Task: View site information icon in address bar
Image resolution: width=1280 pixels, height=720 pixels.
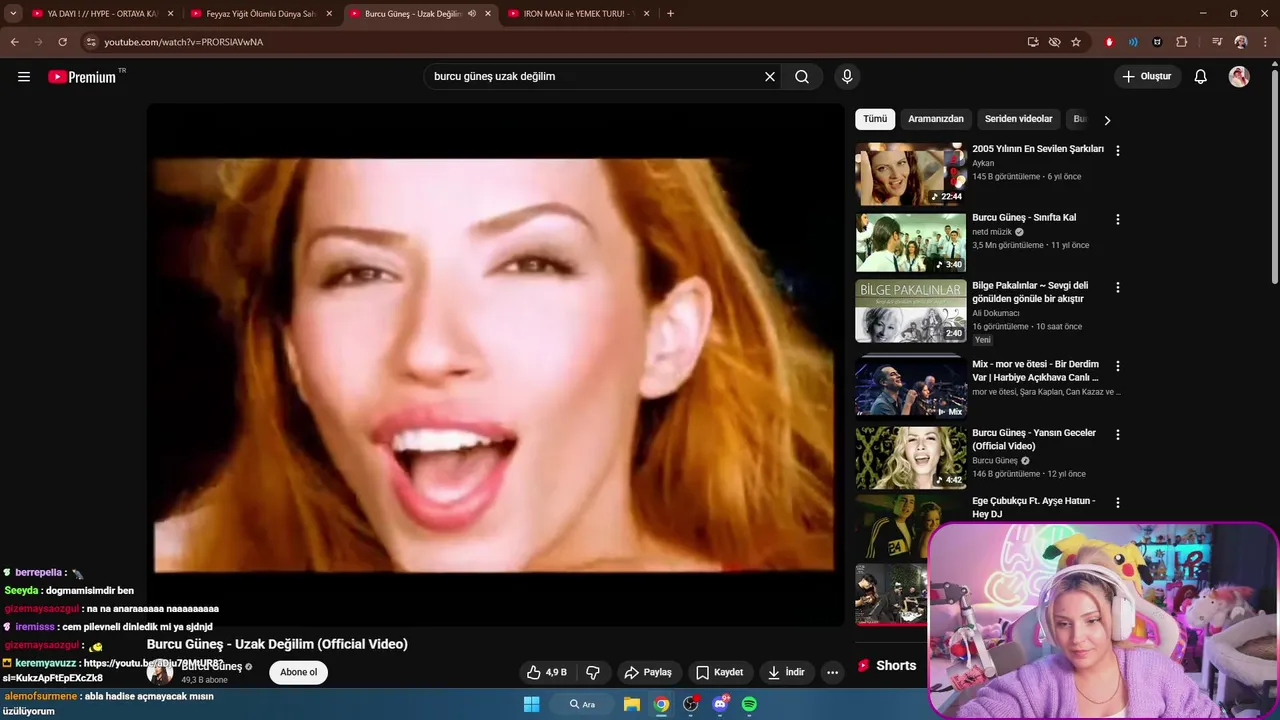Action: (91, 42)
